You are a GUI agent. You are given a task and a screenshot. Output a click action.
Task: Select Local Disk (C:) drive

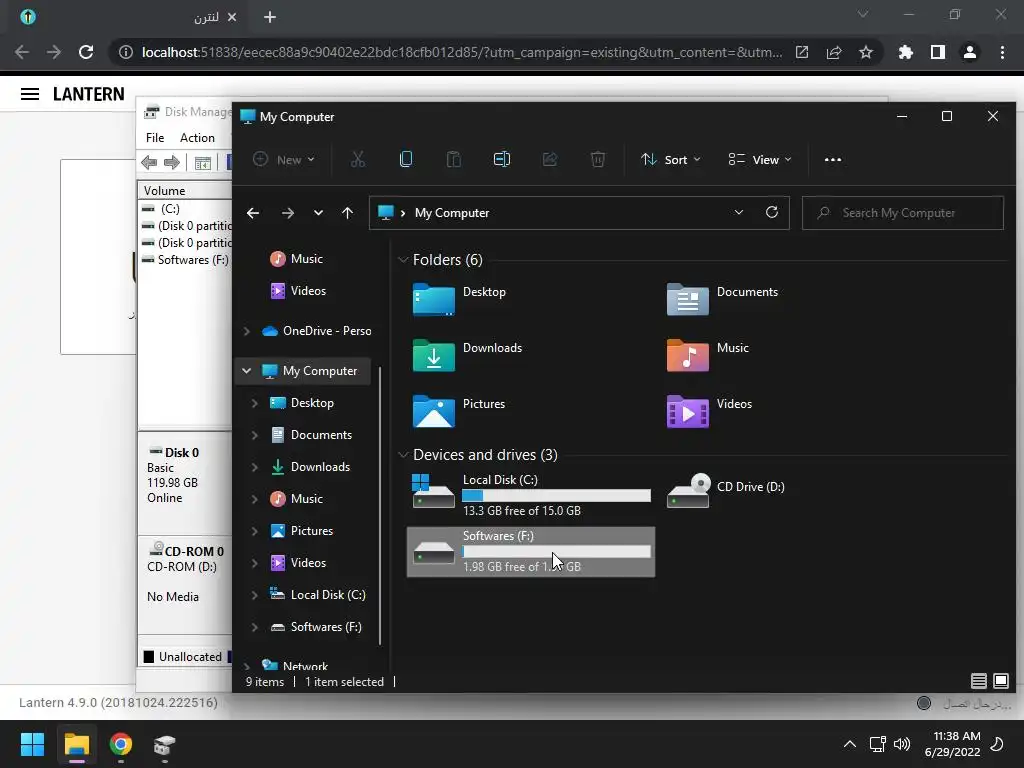[x=530, y=495]
